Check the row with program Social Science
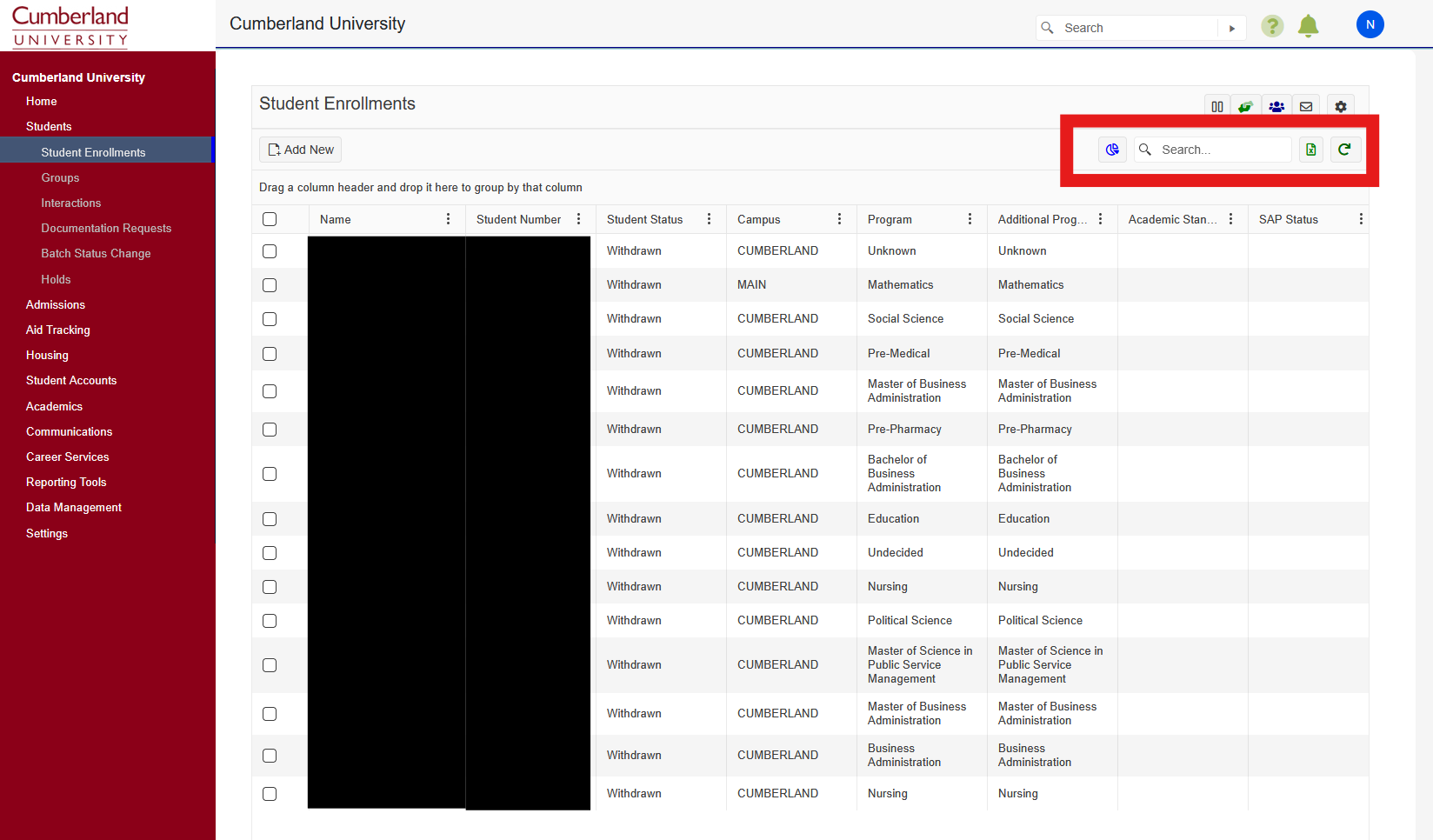The width and height of the screenshot is (1433, 840). [270, 319]
